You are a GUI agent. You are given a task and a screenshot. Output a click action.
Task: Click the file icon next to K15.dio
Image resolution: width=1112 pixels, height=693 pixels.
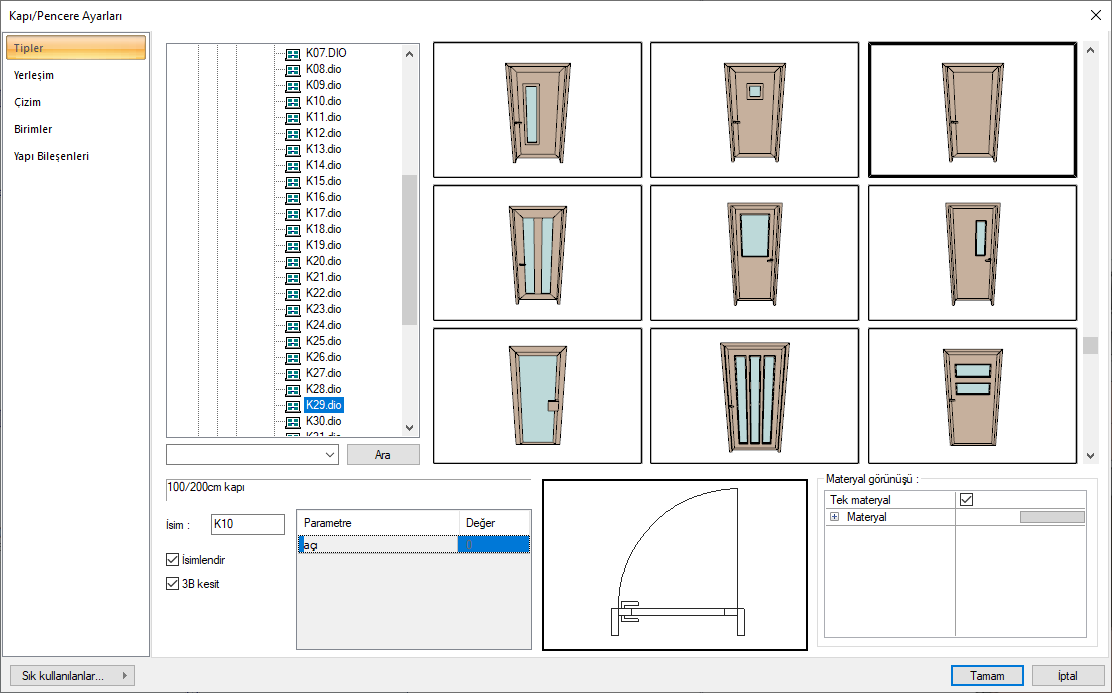pyautogui.click(x=292, y=181)
